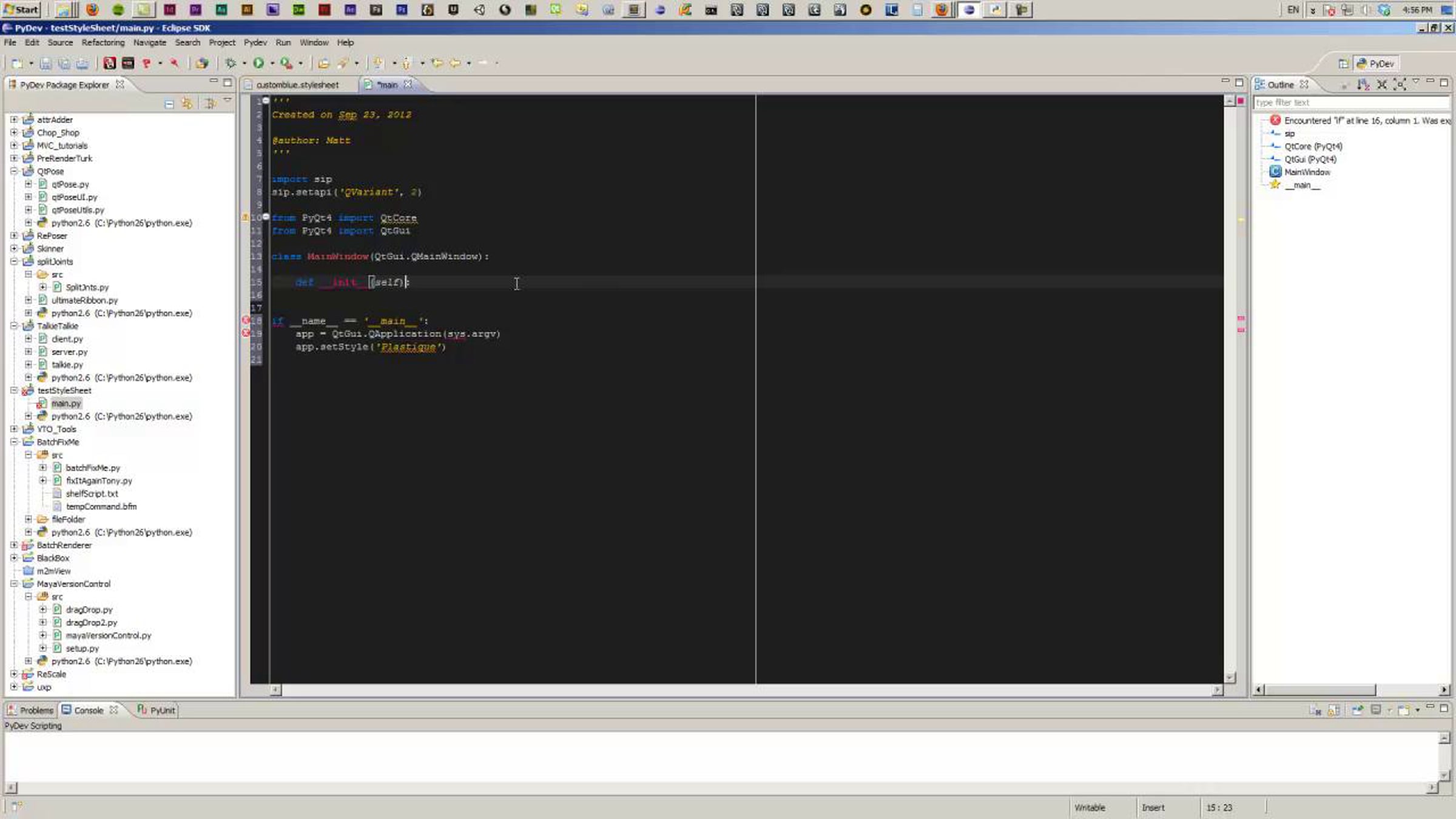Expand the attrAdder project node
Image resolution: width=1456 pixels, height=819 pixels.
13,120
